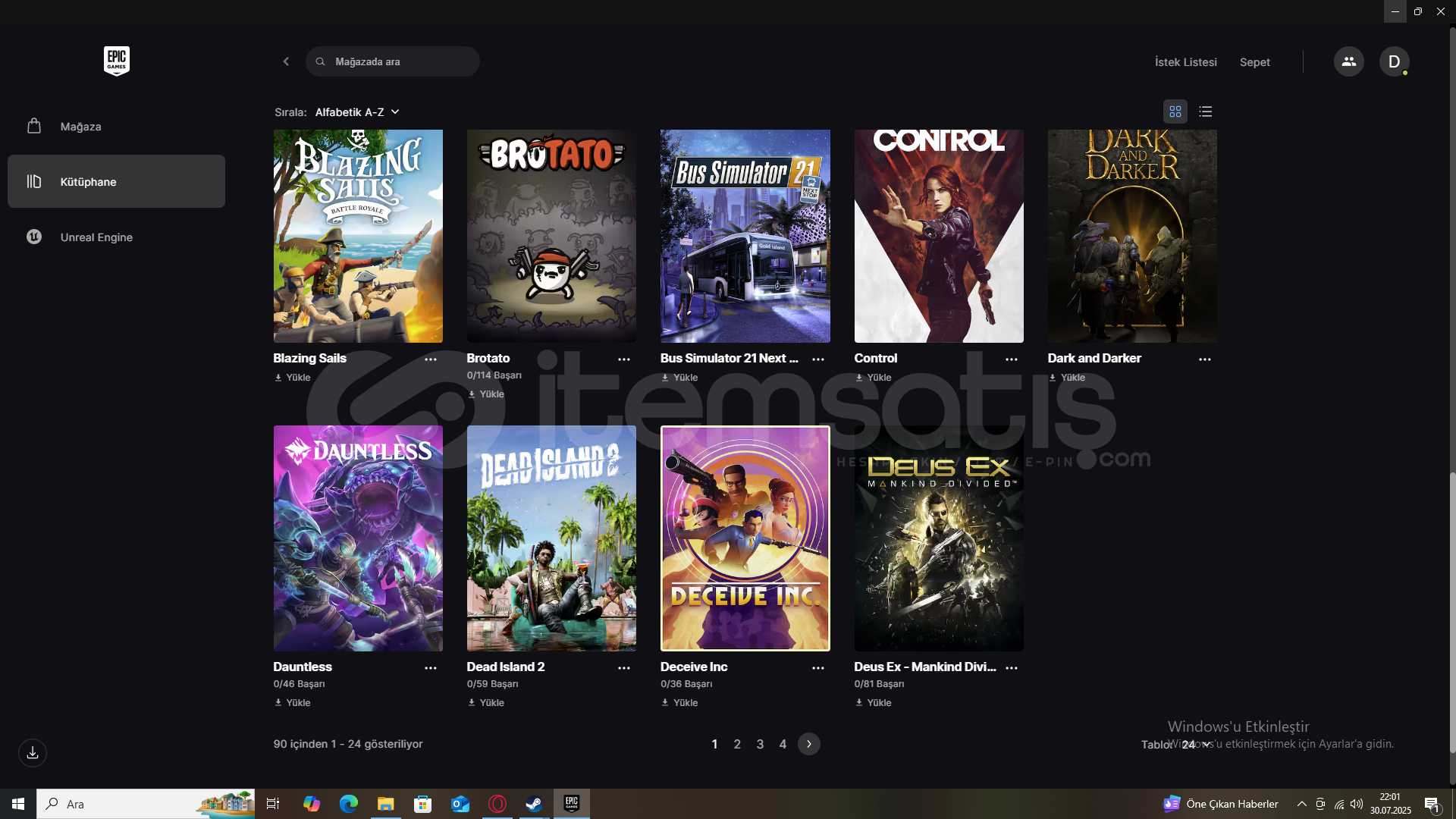Open Deceive Inc cover thumbnail
This screenshot has height=819, width=1456.
(x=745, y=538)
